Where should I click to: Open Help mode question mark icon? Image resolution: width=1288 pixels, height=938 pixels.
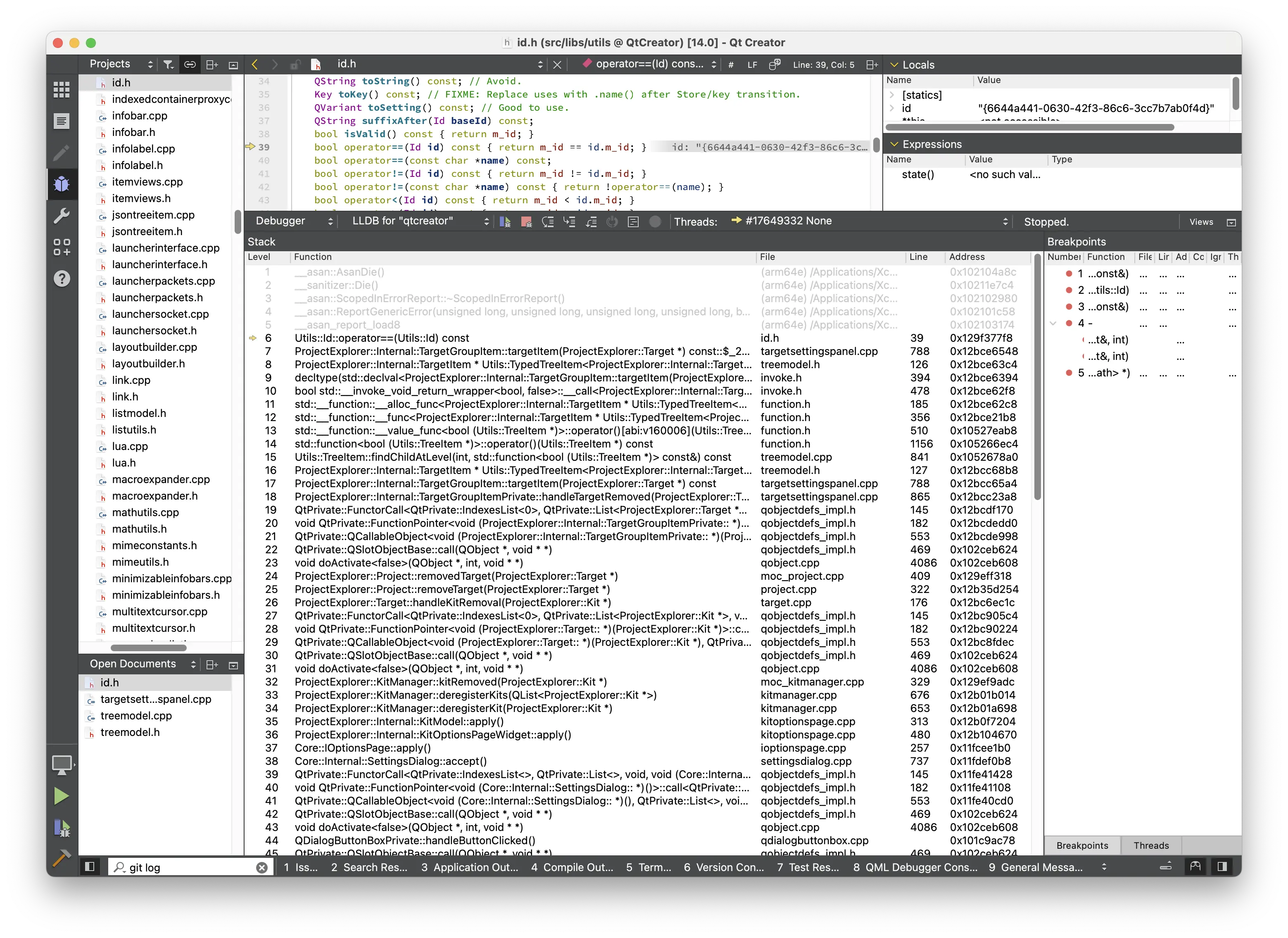click(61, 279)
